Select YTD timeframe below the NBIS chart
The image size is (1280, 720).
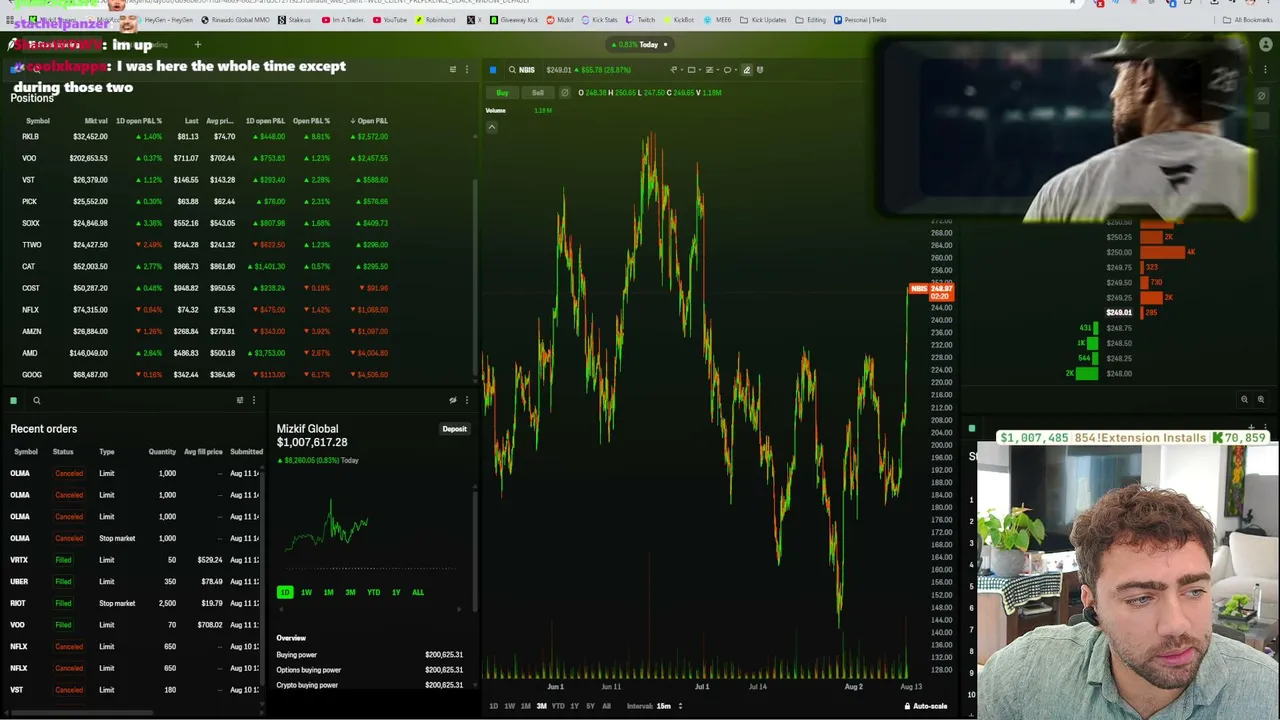[x=558, y=706]
